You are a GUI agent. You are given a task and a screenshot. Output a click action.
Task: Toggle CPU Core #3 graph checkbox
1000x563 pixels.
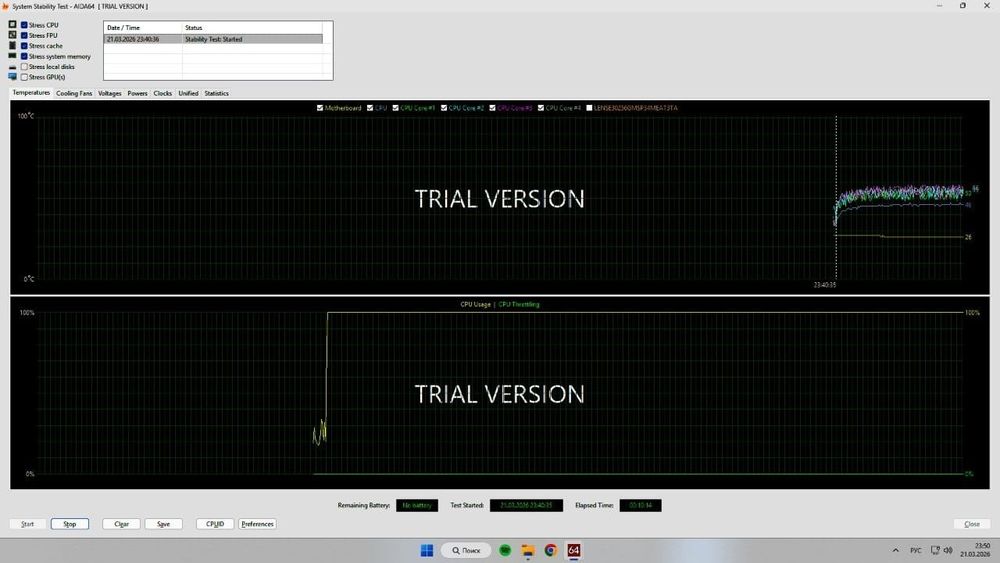coord(492,108)
